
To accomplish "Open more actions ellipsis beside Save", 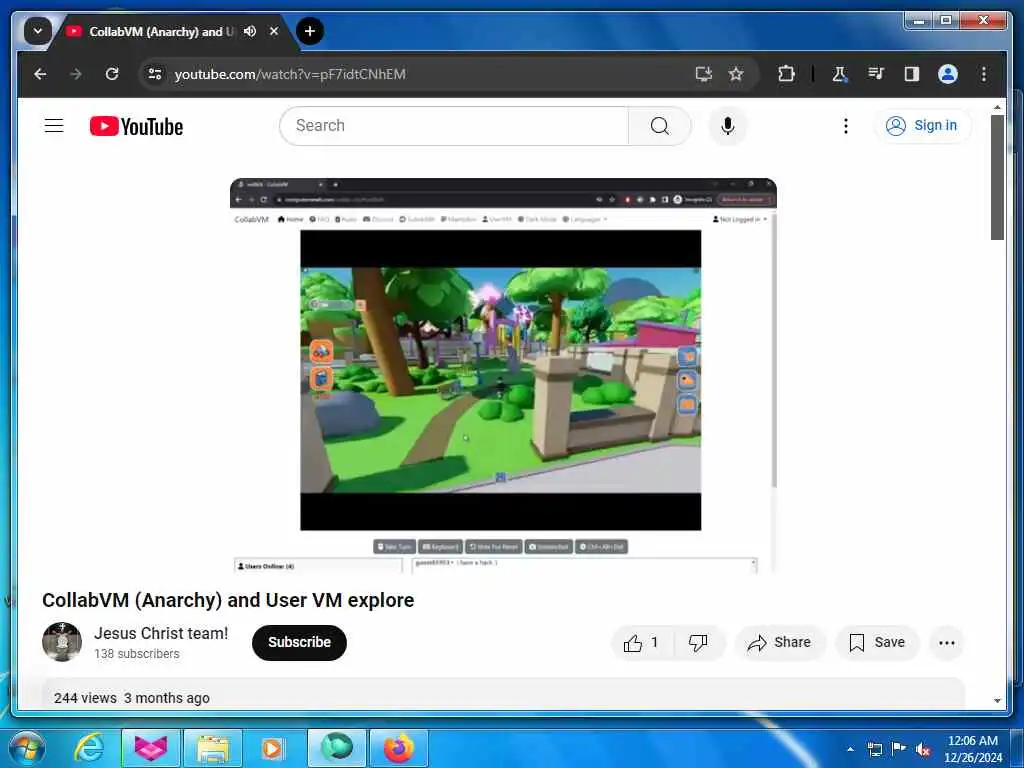I will (946, 643).
